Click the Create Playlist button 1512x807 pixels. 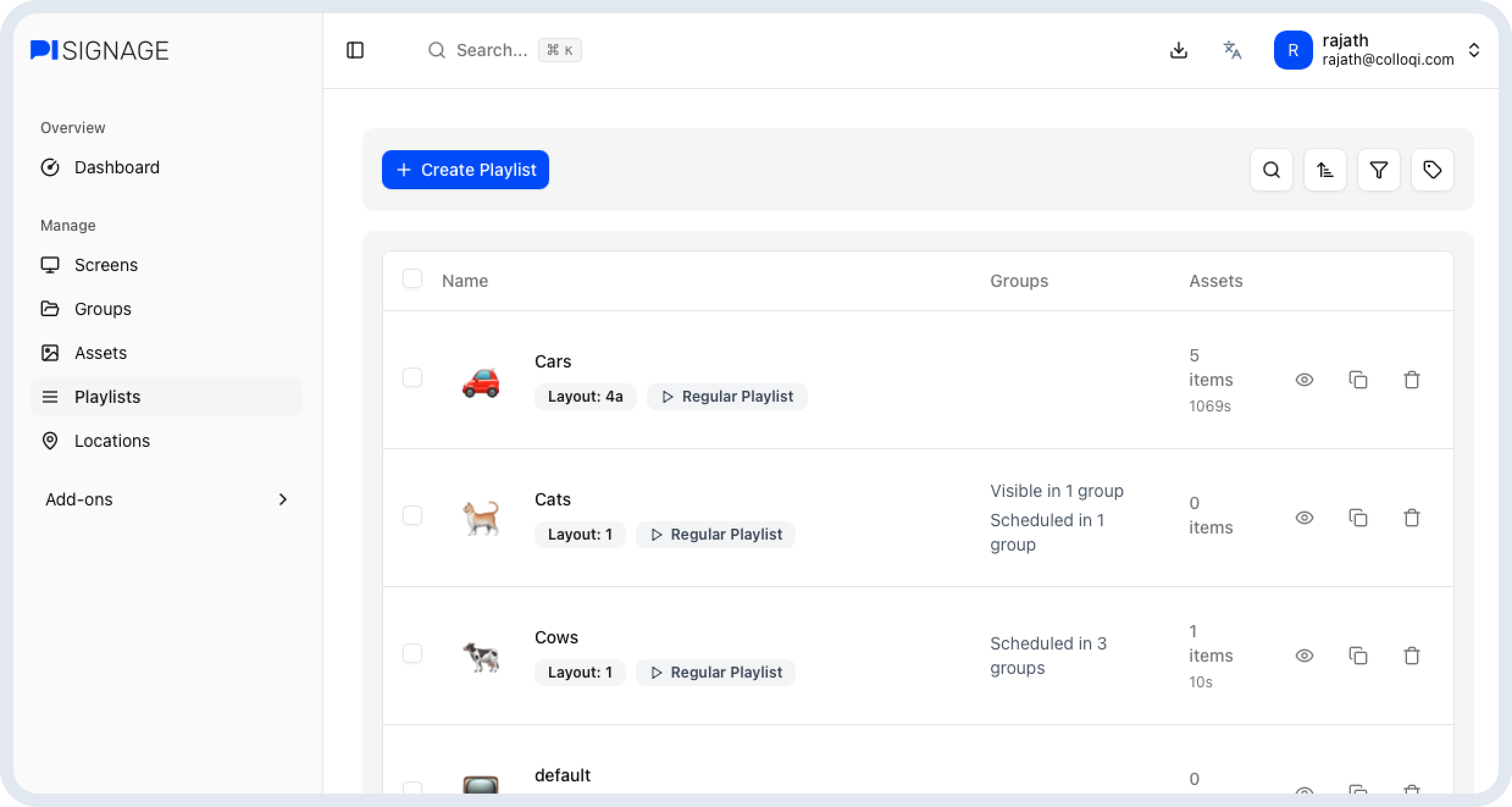[x=465, y=170]
